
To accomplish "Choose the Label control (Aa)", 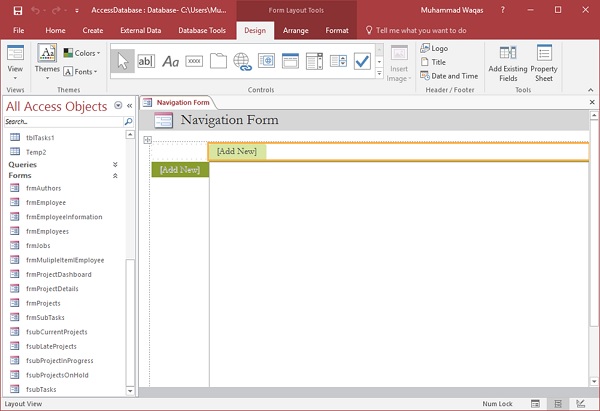I will pos(170,61).
